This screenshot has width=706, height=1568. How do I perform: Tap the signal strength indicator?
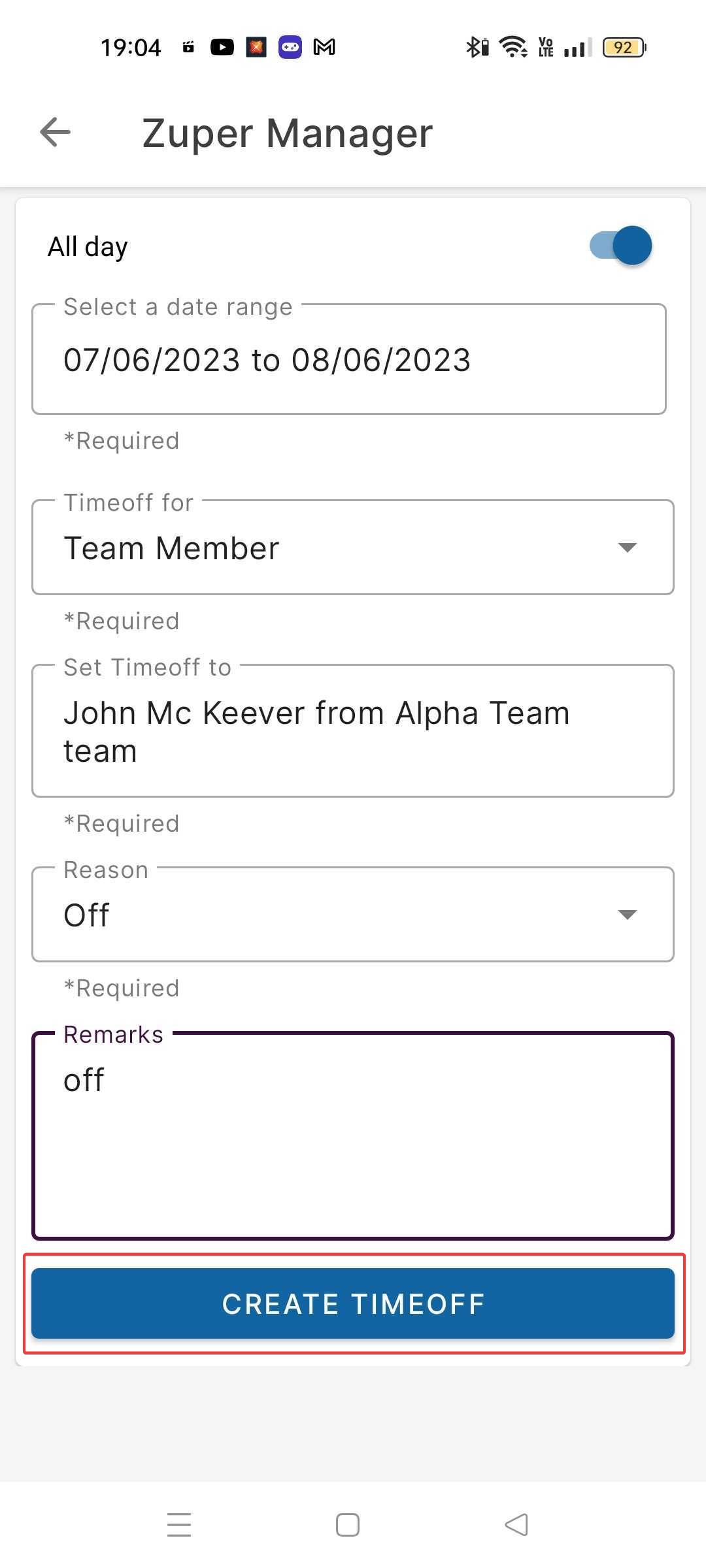click(x=577, y=47)
